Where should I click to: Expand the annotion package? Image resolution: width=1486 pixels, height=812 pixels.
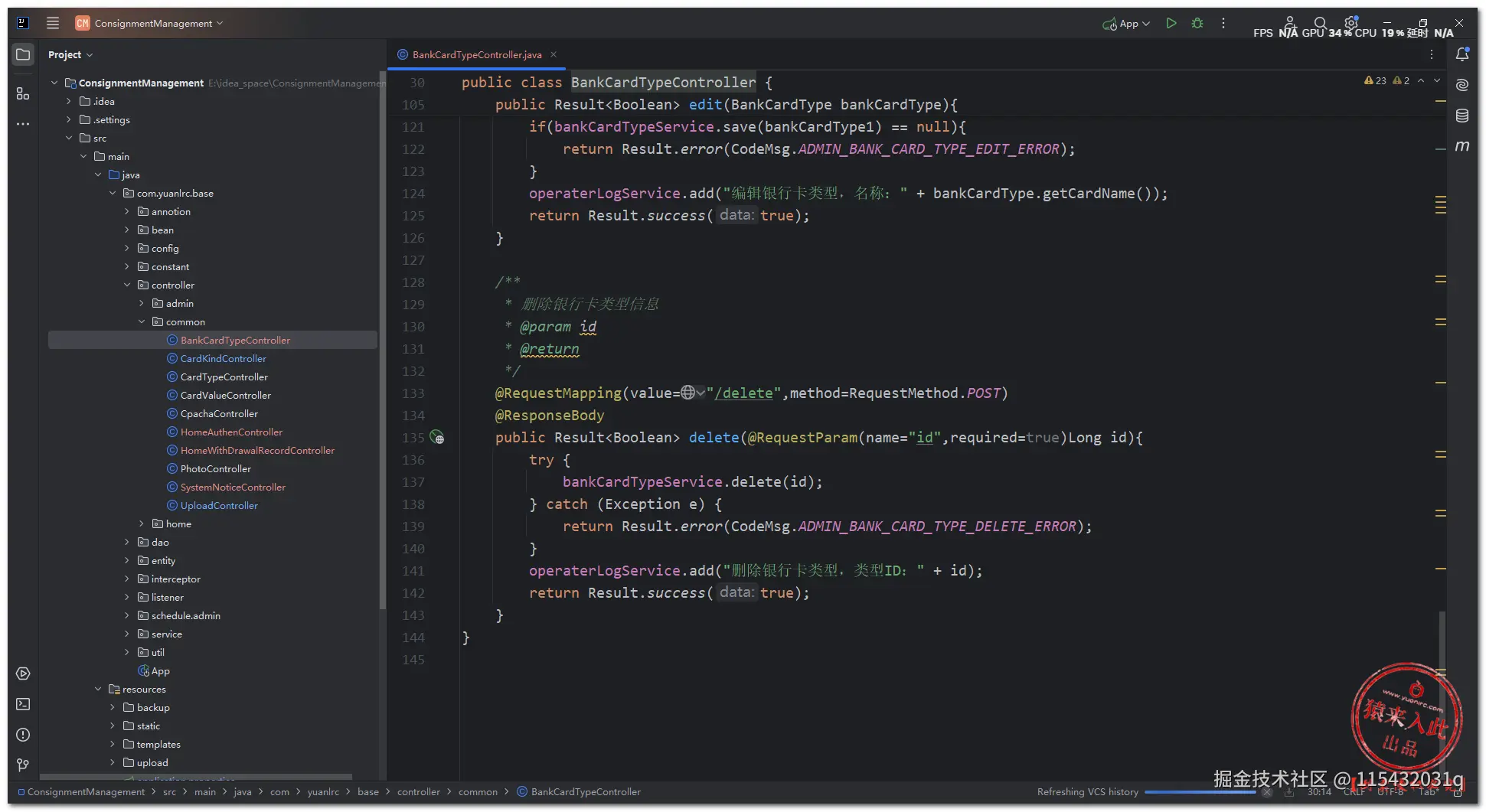(x=127, y=211)
